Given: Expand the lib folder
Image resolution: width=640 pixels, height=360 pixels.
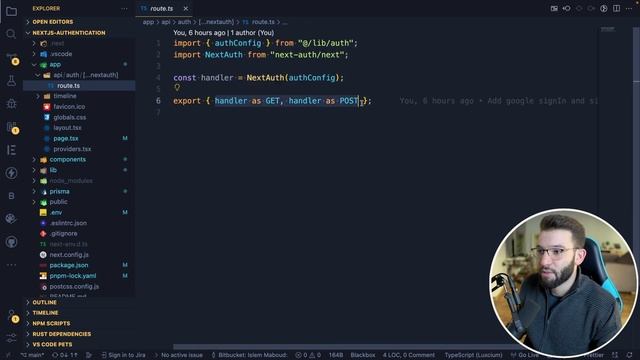Looking at the screenshot, I should coord(53,170).
